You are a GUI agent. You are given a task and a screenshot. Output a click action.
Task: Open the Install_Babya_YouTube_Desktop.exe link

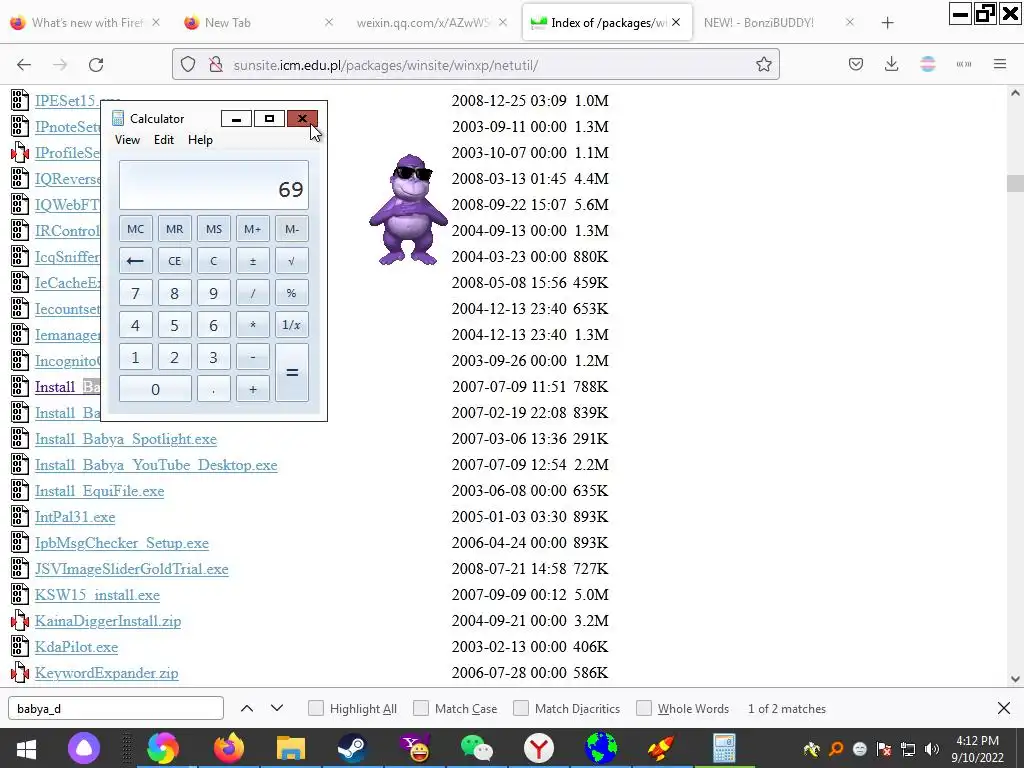156,465
